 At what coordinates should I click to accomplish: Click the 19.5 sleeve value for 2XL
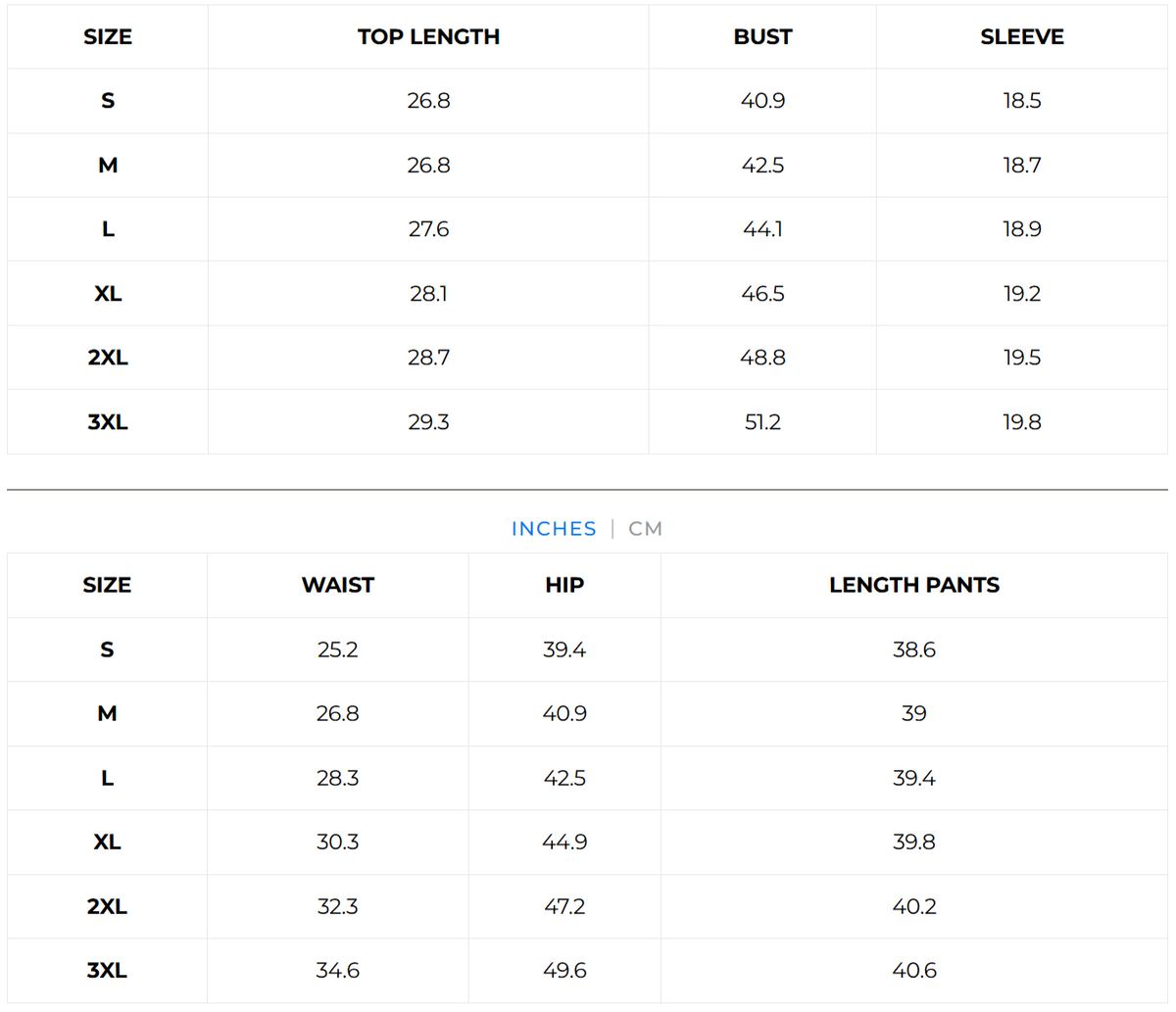pos(1021,358)
